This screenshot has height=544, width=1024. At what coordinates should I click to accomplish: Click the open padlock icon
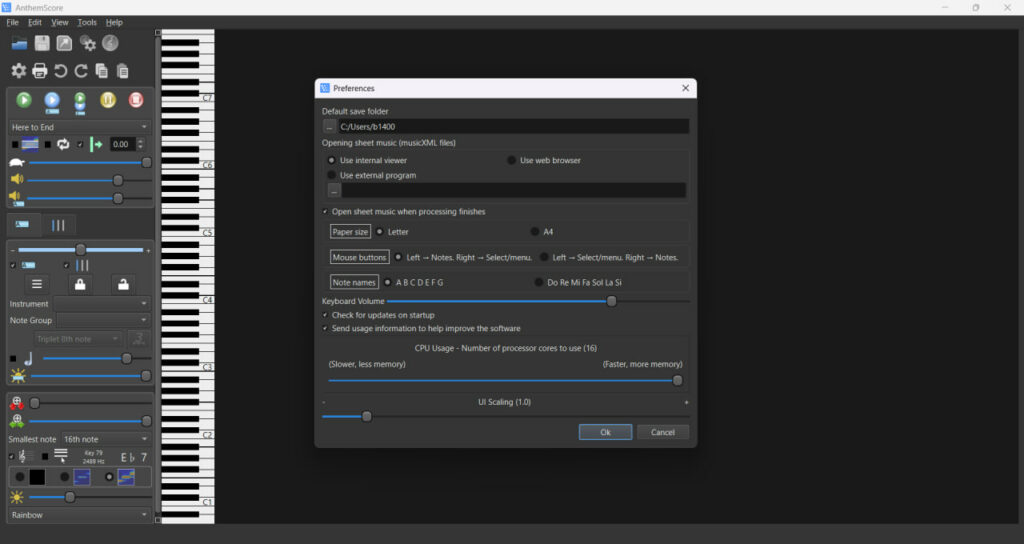point(123,284)
